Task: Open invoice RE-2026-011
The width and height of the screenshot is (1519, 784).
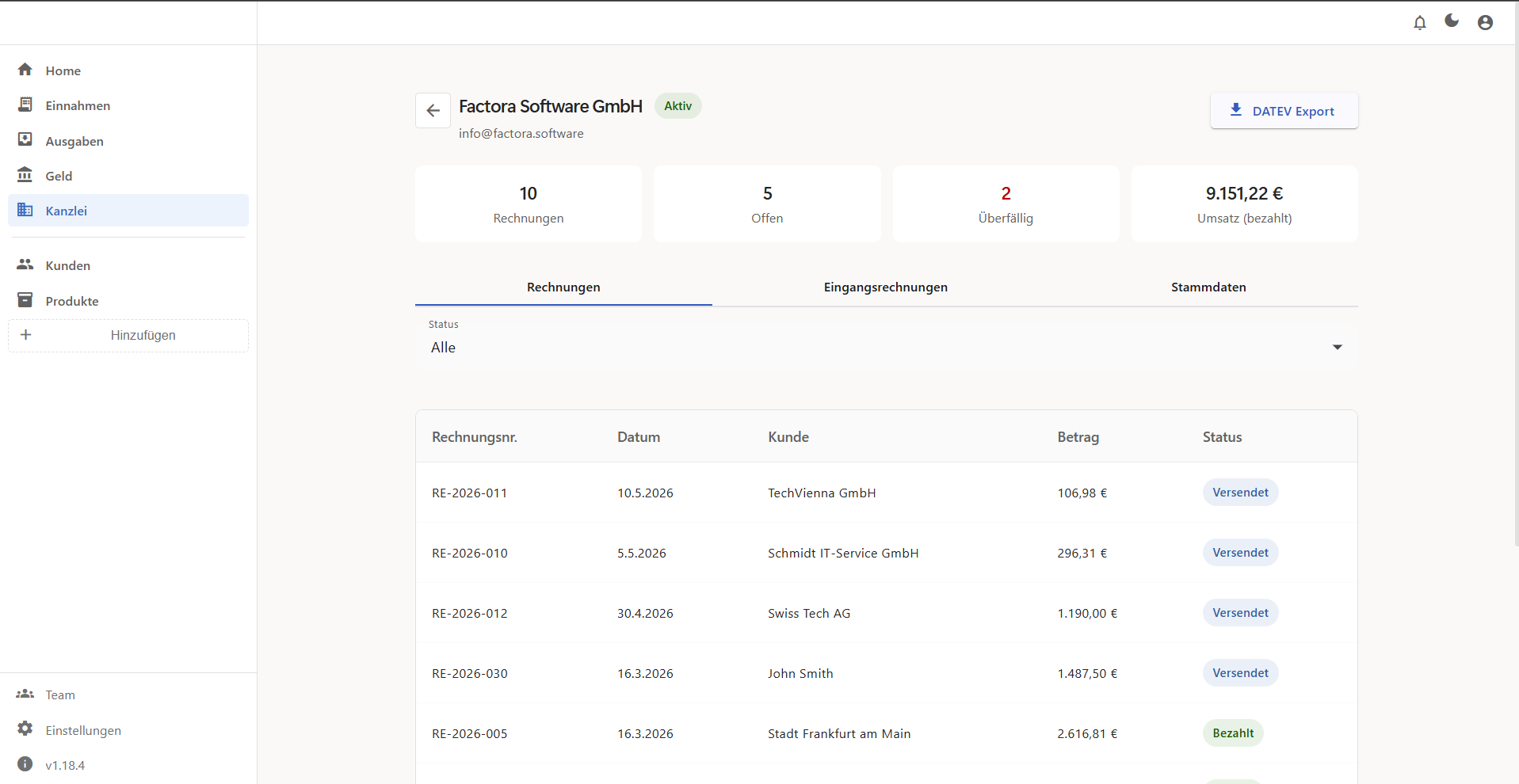Action: point(469,493)
